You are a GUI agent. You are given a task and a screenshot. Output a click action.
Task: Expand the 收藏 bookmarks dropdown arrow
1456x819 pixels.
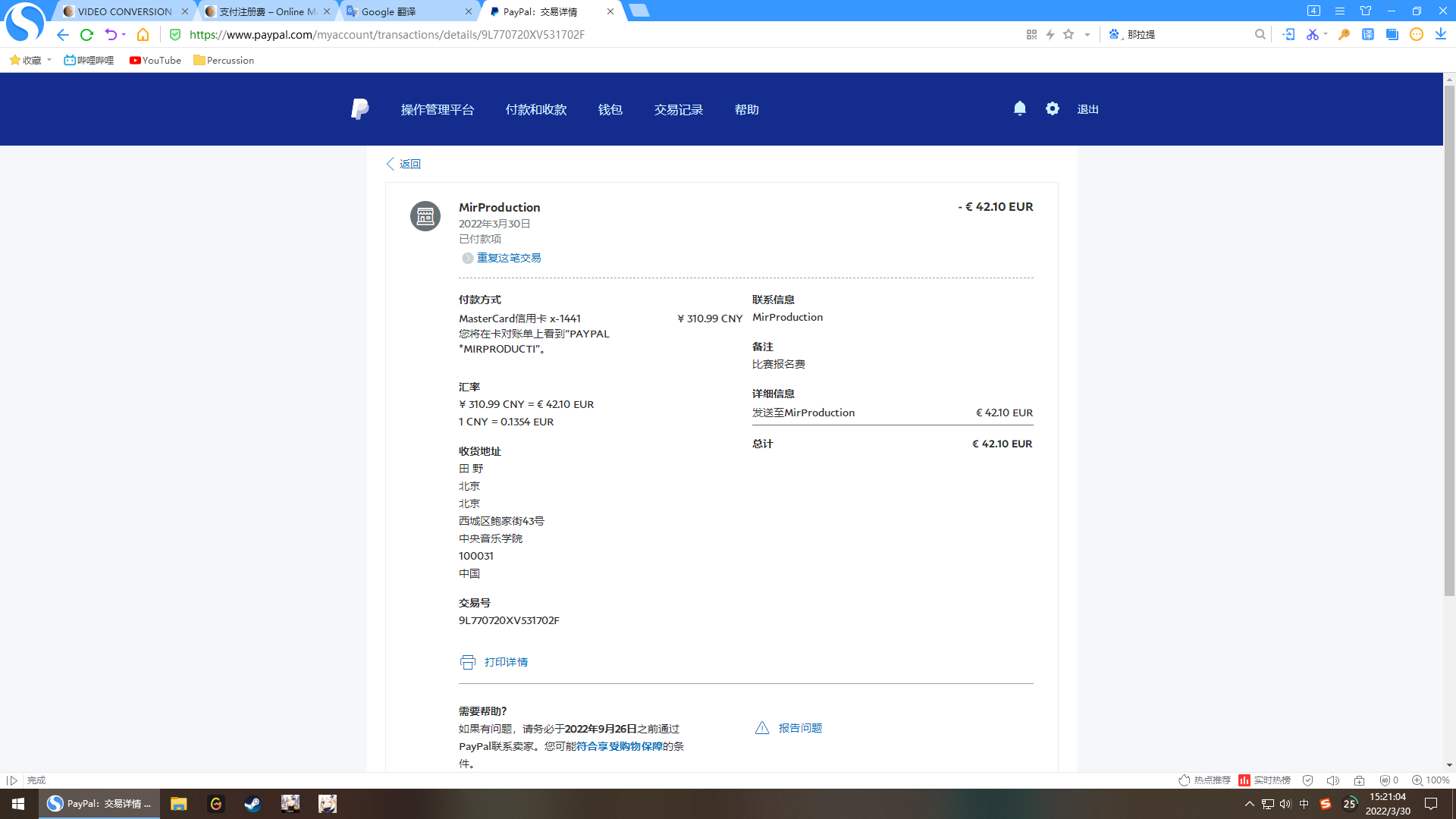(x=49, y=60)
